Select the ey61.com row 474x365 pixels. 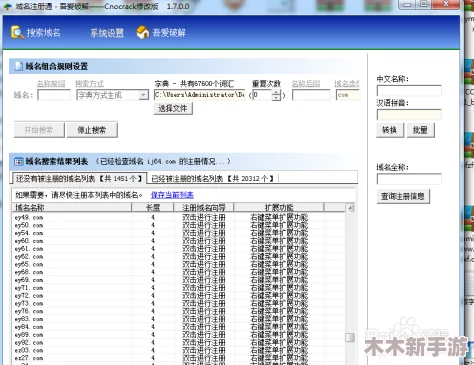point(179,249)
